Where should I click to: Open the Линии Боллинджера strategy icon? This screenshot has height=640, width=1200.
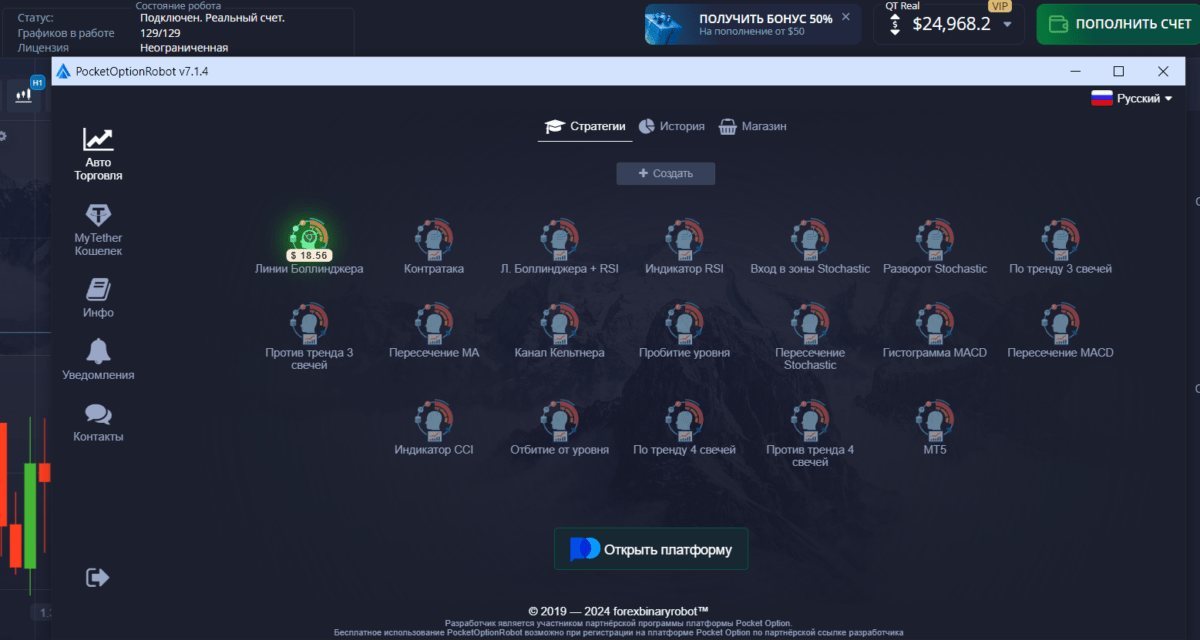pos(309,237)
